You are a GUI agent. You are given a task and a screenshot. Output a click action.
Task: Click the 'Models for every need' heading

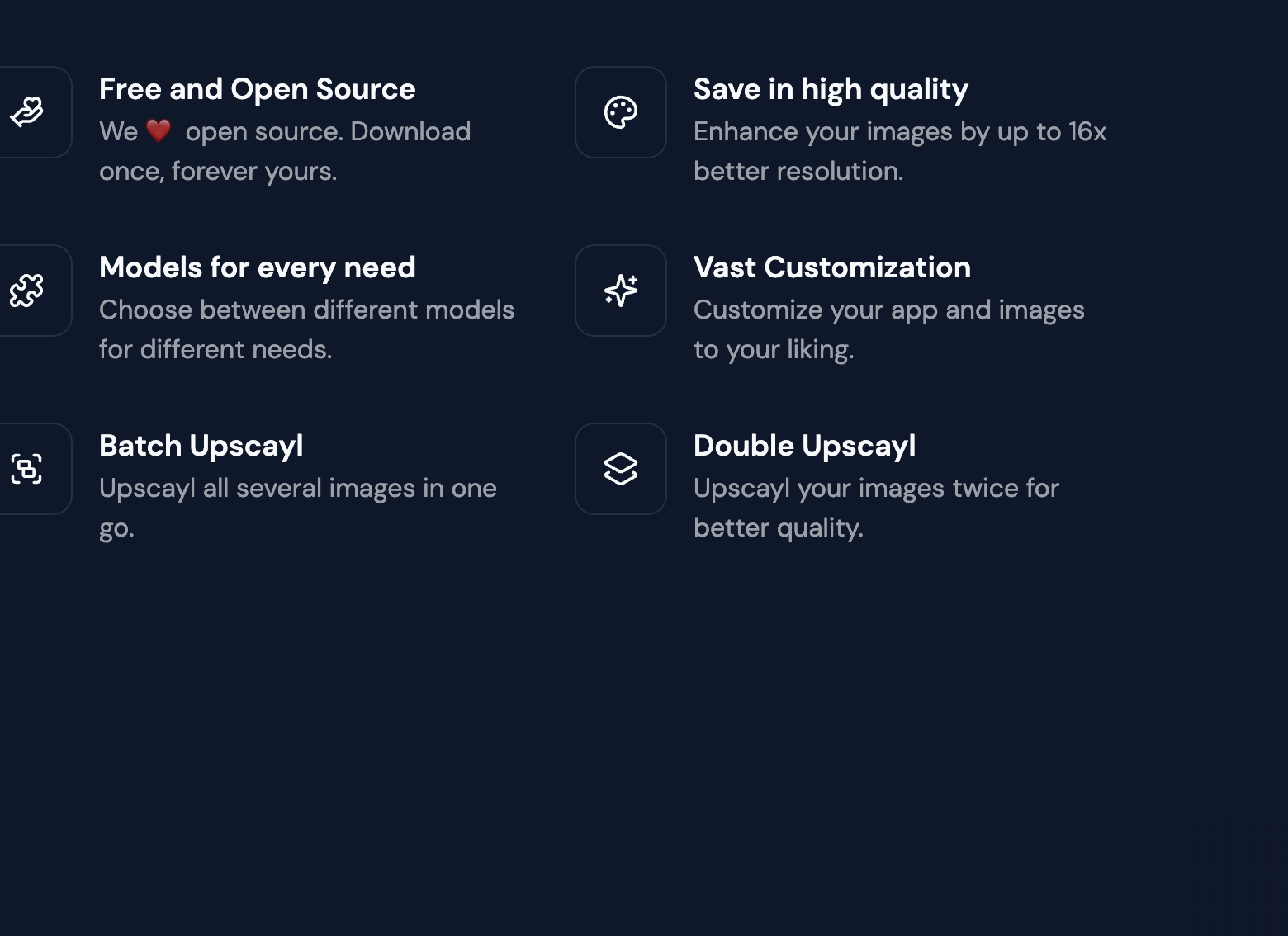[x=258, y=268]
